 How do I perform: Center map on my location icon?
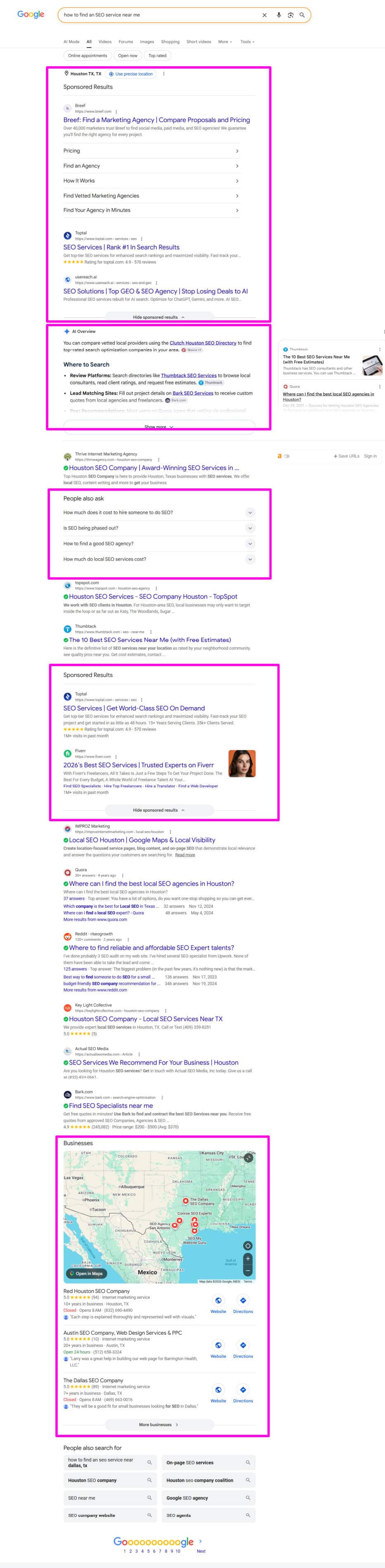[248, 1246]
